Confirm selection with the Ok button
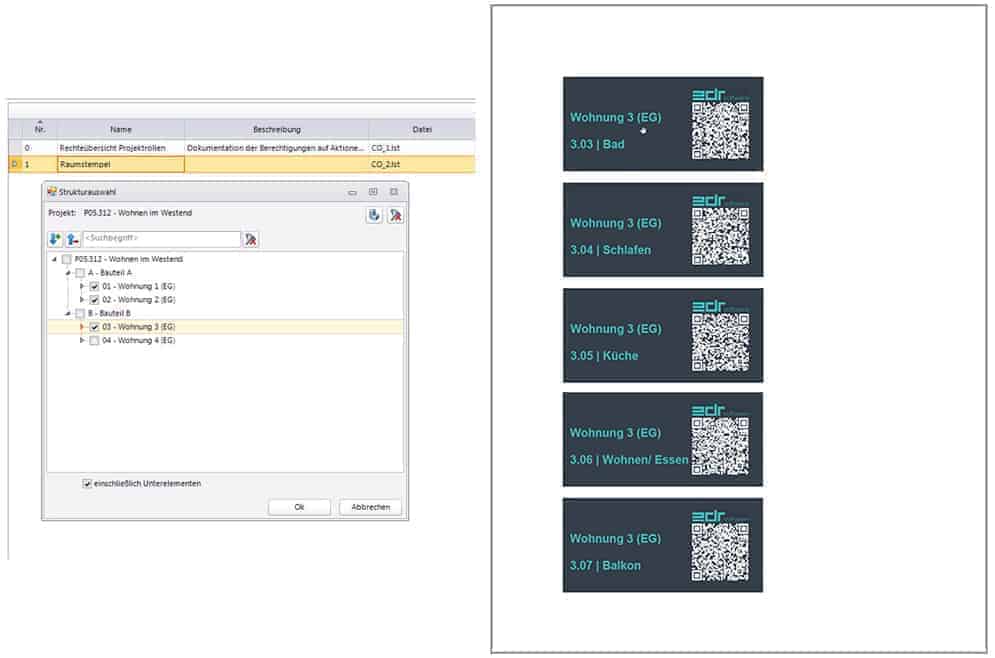This screenshot has width=995, height=658. click(x=299, y=507)
